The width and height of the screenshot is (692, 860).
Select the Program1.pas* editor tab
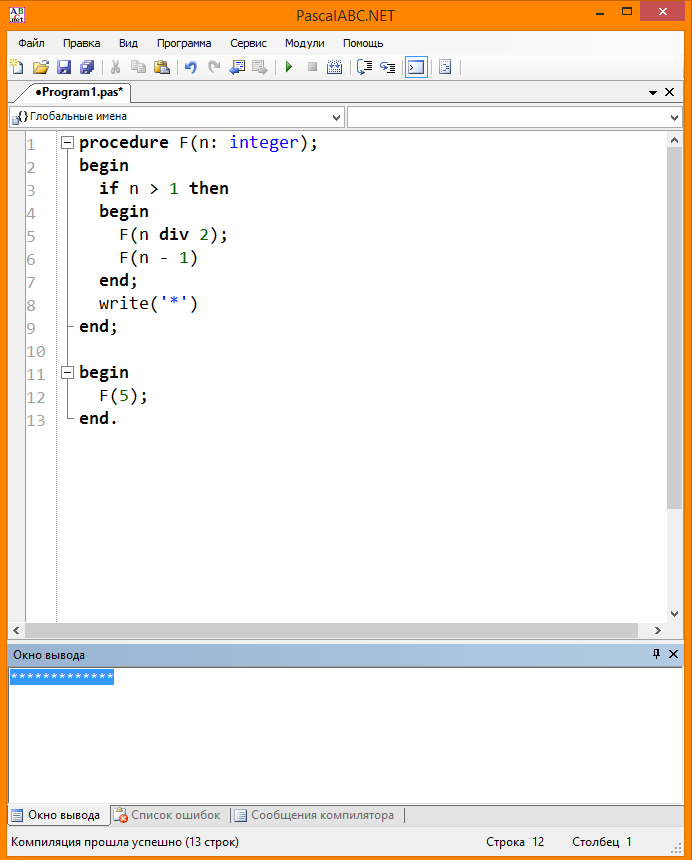(78, 92)
